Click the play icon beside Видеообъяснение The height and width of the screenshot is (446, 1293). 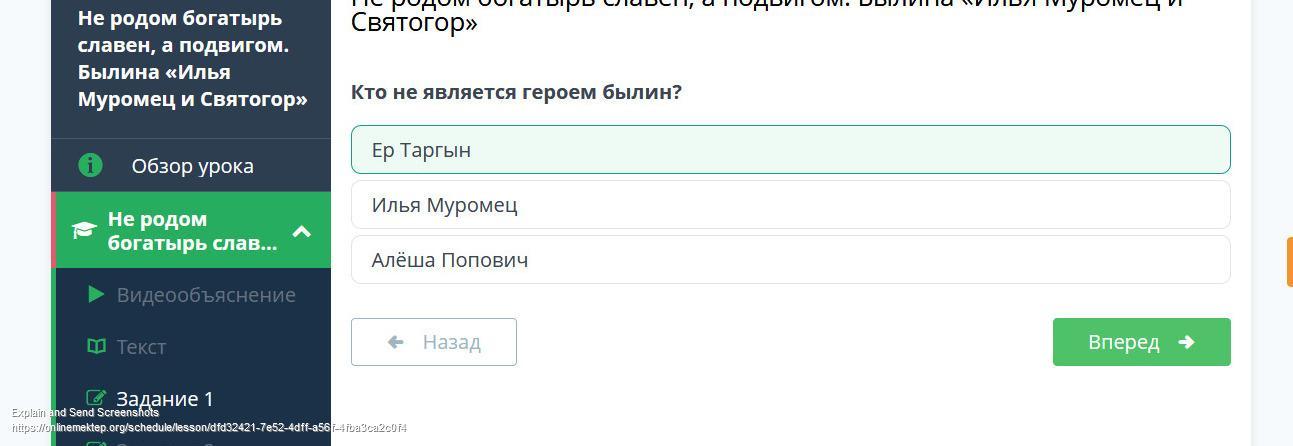click(x=96, y=294)
